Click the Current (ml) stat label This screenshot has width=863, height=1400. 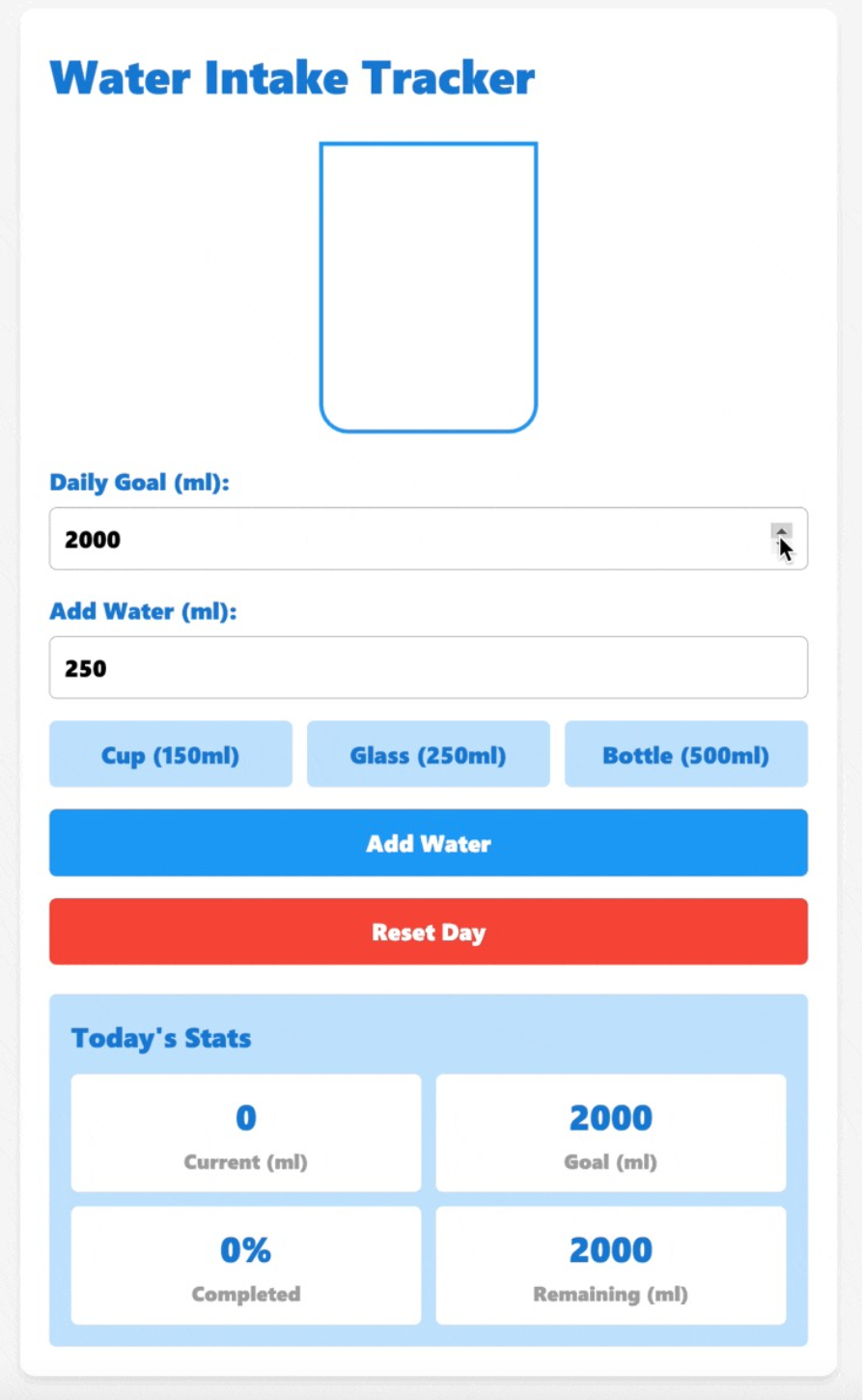pos(245,1162)
